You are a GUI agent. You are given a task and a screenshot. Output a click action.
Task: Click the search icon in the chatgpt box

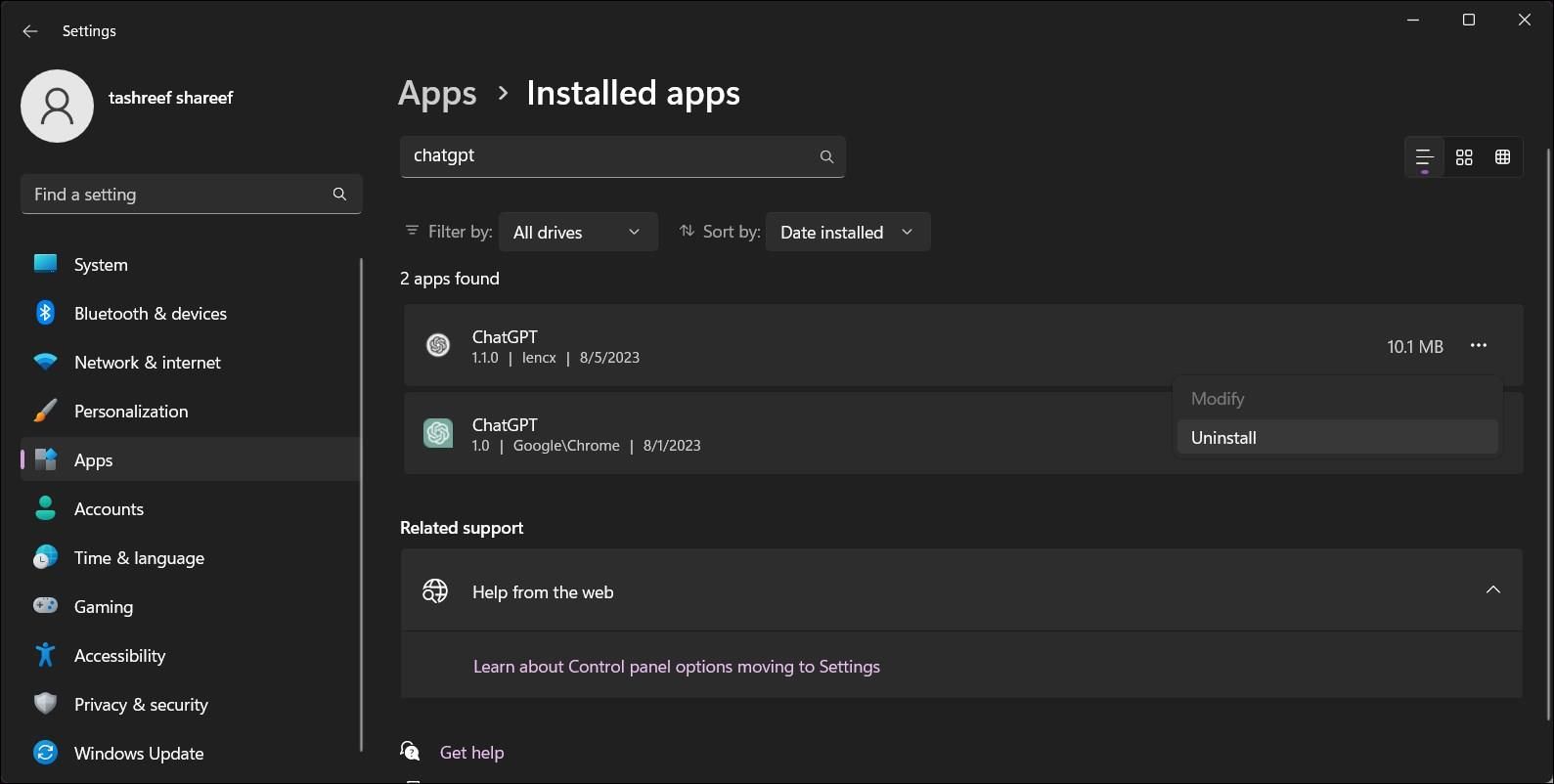tap(826, 156)
